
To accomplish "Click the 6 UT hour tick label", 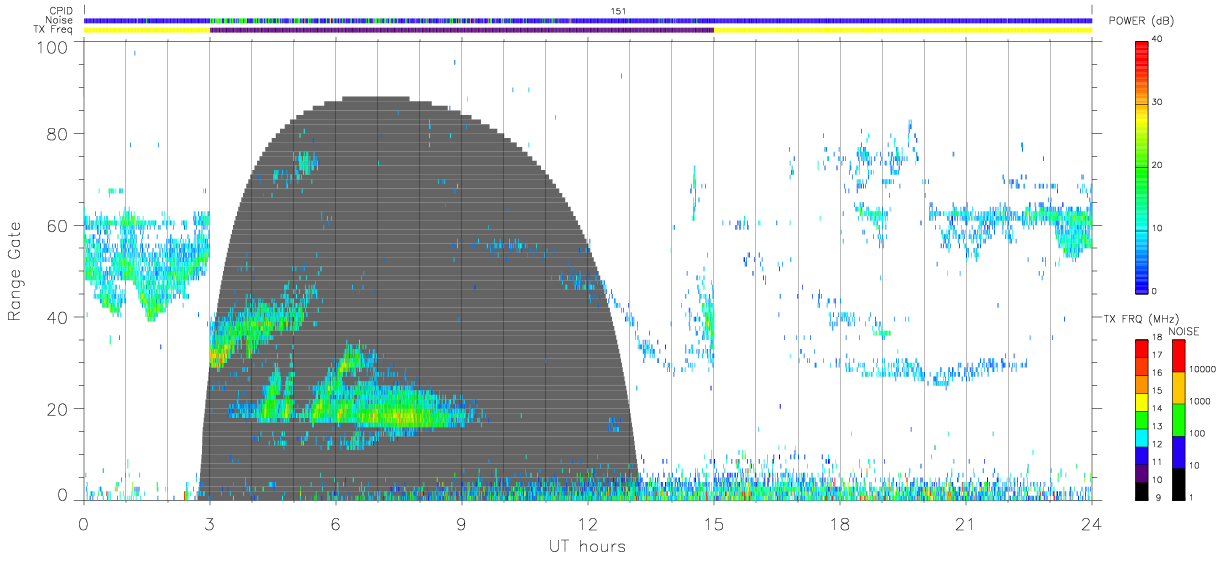I will tap(336, 524).
